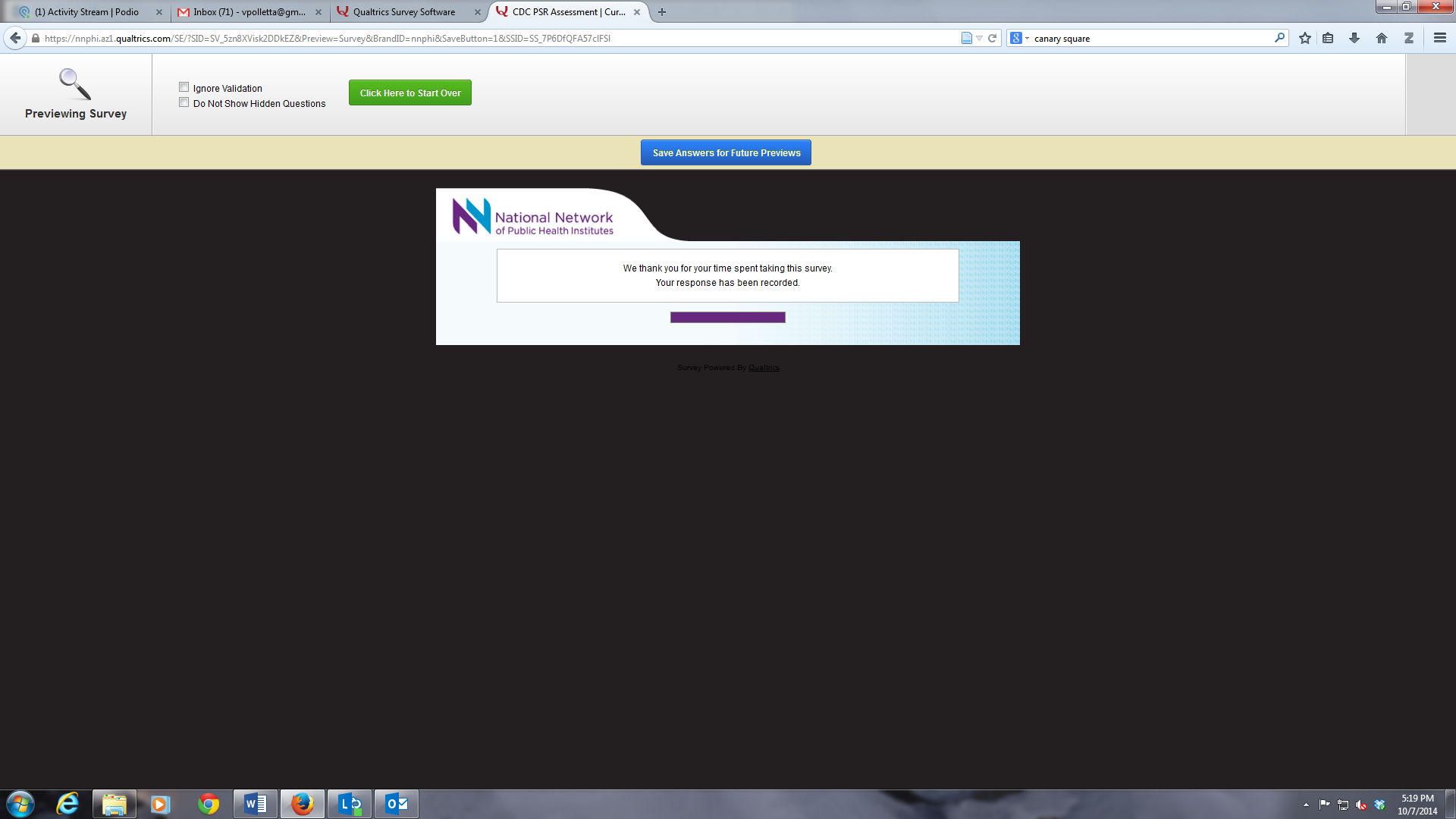Image resolution: width=1456 pixels, height=819 pixels.
Task: Open the Firefox hamburger menu
Action: coord(1439,38)
